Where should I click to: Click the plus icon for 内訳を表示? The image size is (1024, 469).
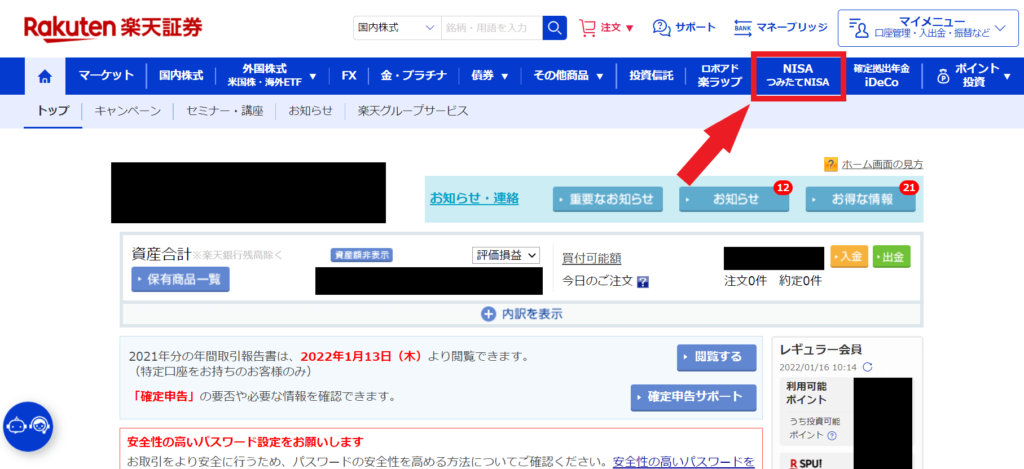click(x=488, y=314)
